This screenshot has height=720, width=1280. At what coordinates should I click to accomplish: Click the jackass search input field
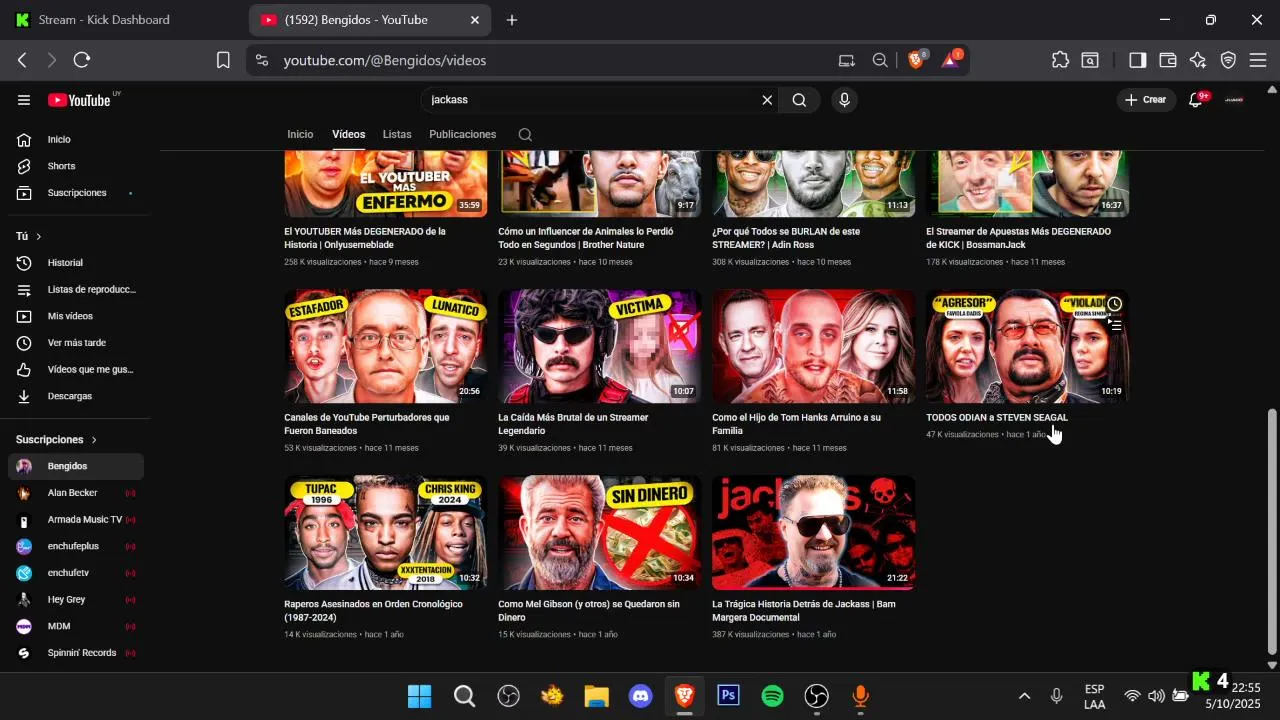(x=590, y=100)
